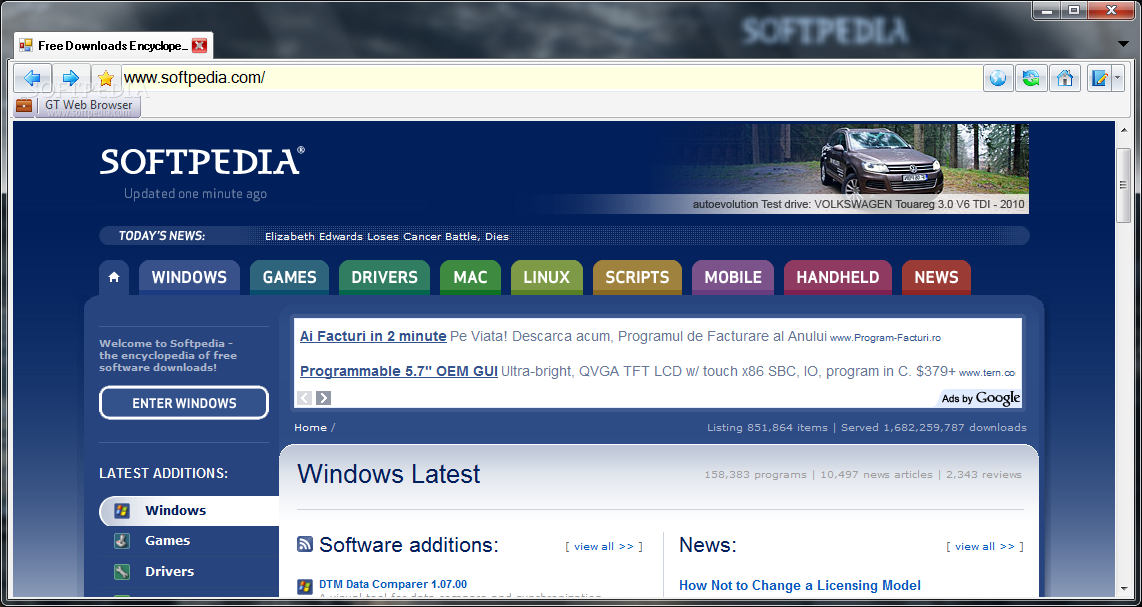The height and width of the screenshot is (607, 1142).
Task: Maximize the browser window
Action: [x=1074, y=10]
